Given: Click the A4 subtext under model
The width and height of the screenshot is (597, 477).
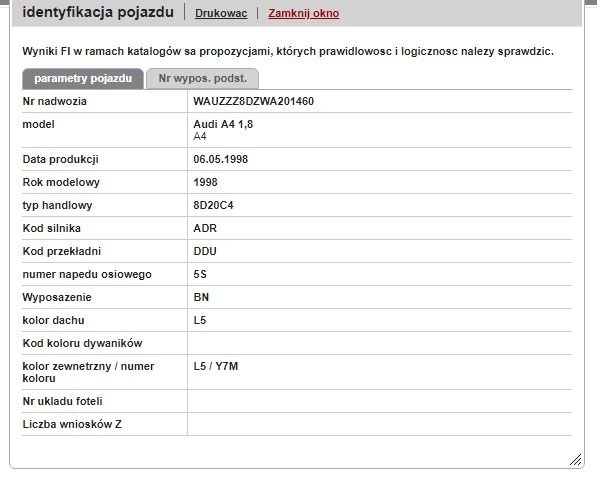Looking at the screenshot, I should [x=200, y=136].
